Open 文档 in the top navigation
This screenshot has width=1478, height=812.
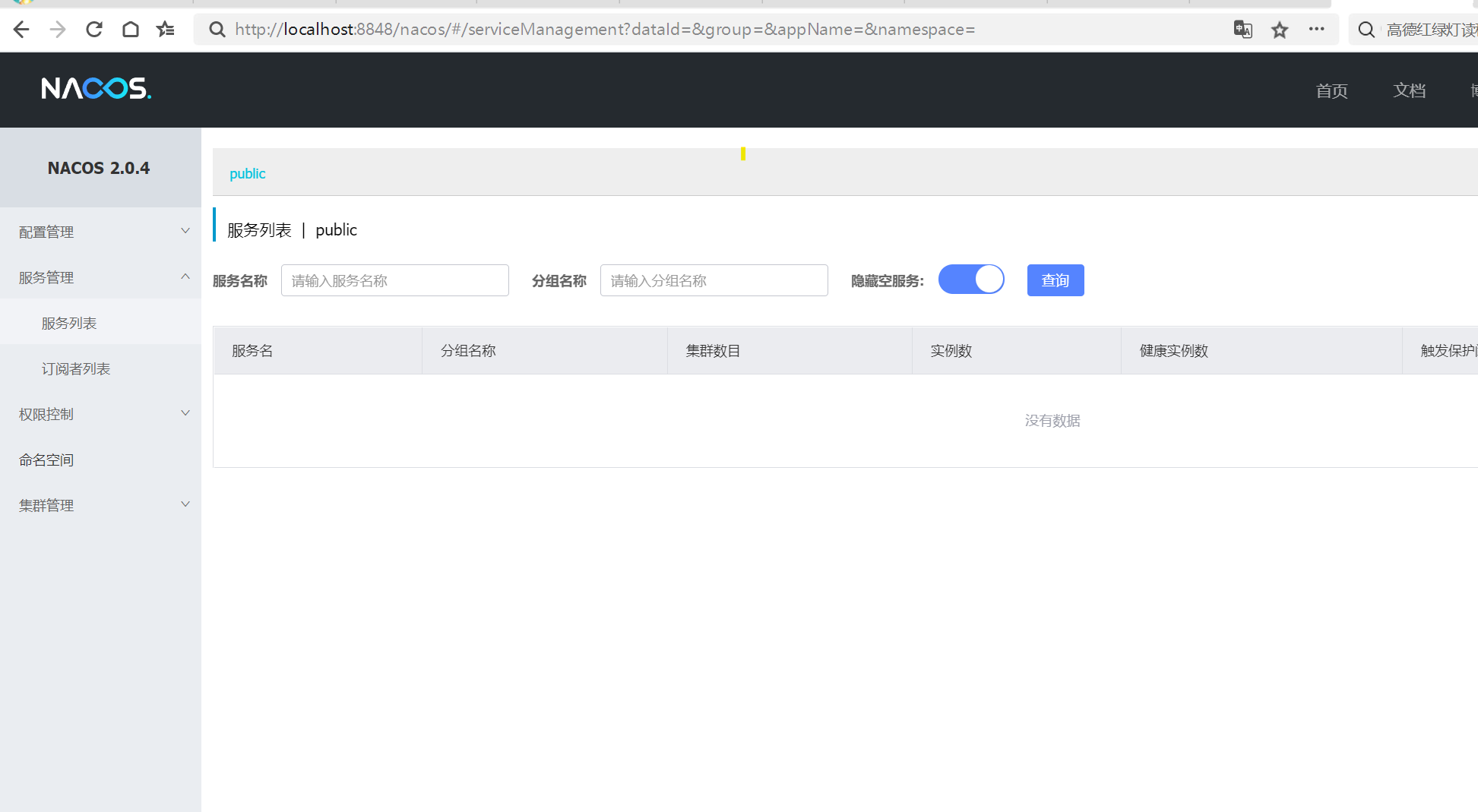1410,90
